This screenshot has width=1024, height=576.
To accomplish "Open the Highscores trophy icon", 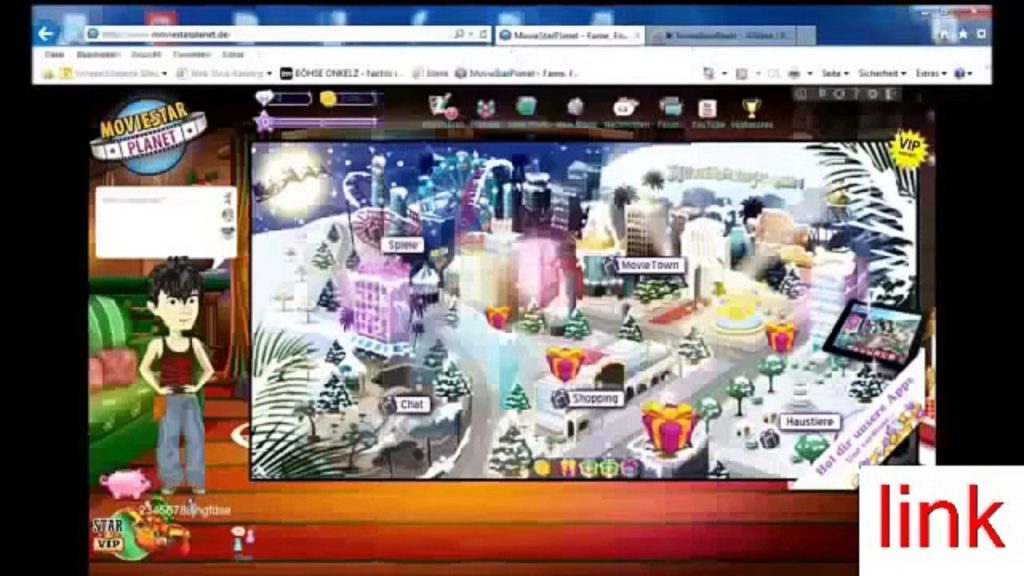I will [x=751, y=108].
